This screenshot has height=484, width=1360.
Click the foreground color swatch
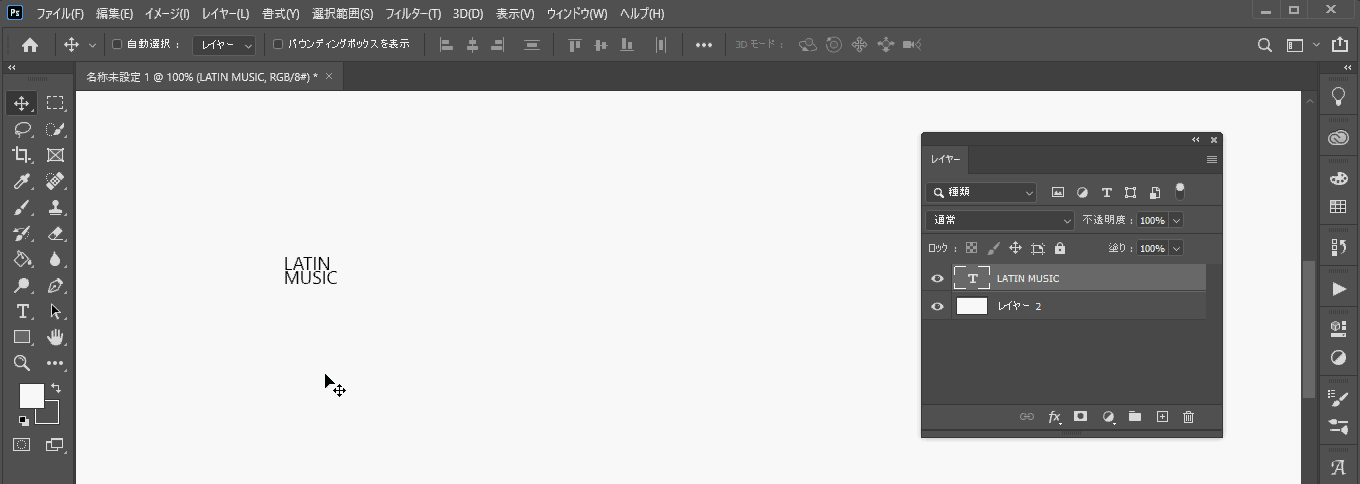click(x=31, y=395)
